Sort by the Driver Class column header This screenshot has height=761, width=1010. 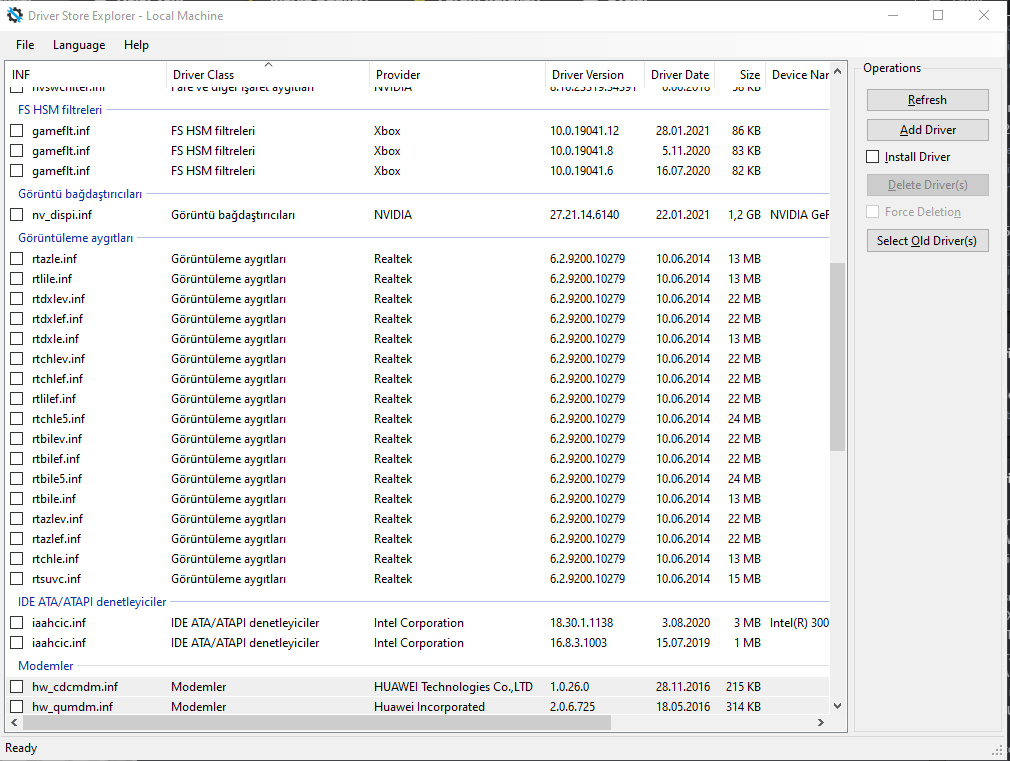(x=203, y=75)
